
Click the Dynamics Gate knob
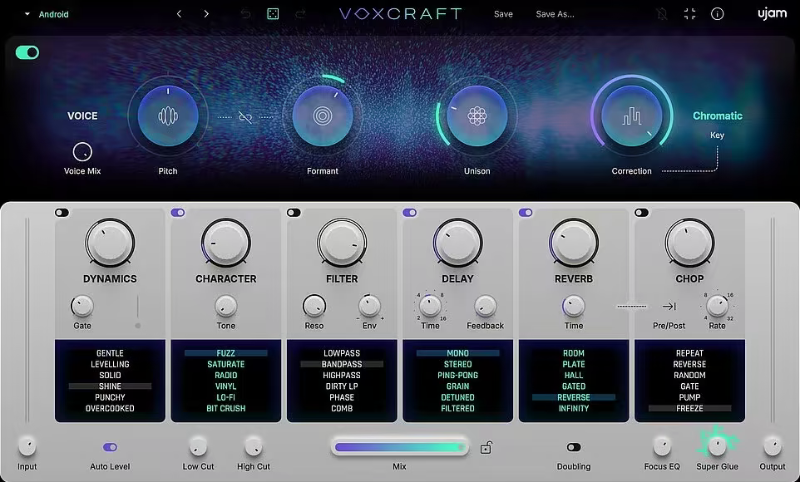tap(82, 307)
